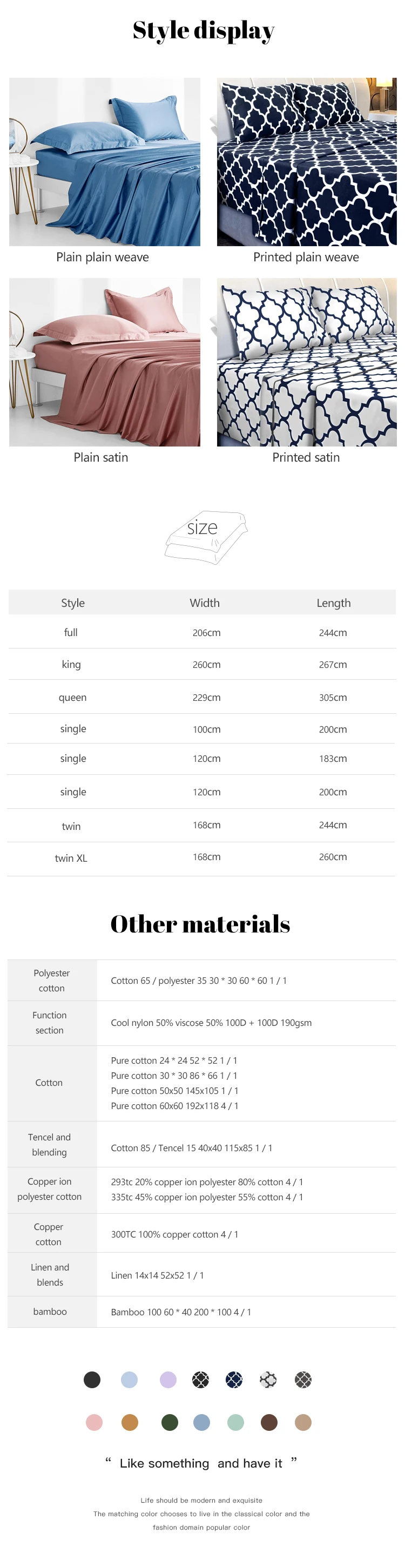Open the blue Plain plain weave photo
Viewport: 405px width, 1568px height.
point(105,162)
